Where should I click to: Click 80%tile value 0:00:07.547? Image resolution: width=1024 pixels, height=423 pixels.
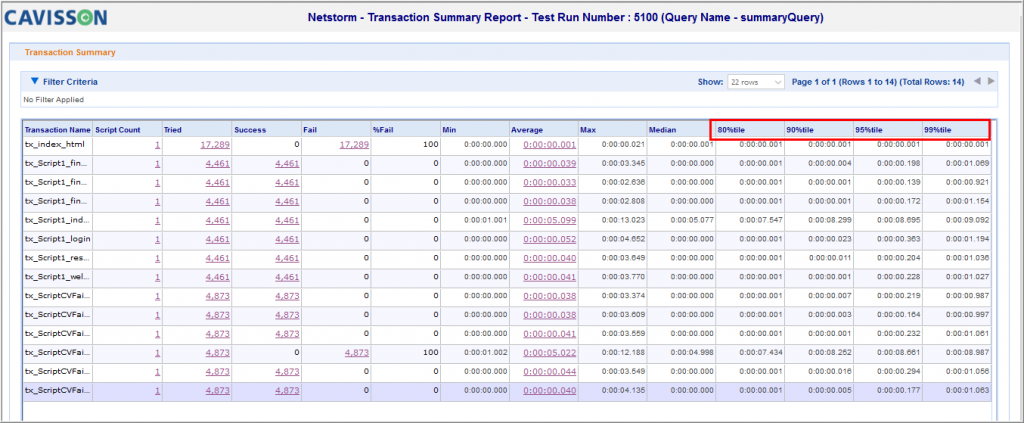[761, 221]
